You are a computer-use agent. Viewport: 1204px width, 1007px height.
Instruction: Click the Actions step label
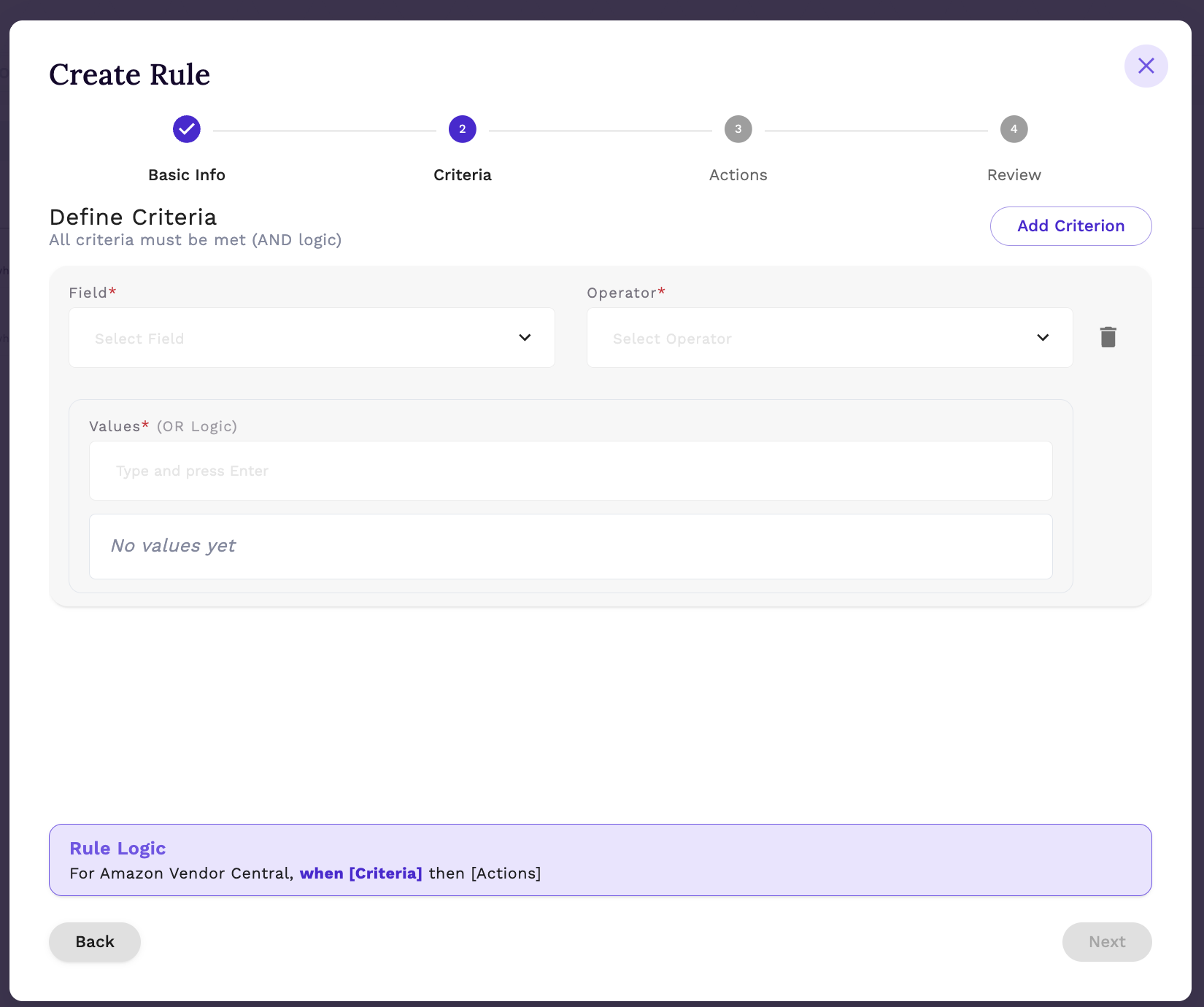click(738, 175)
